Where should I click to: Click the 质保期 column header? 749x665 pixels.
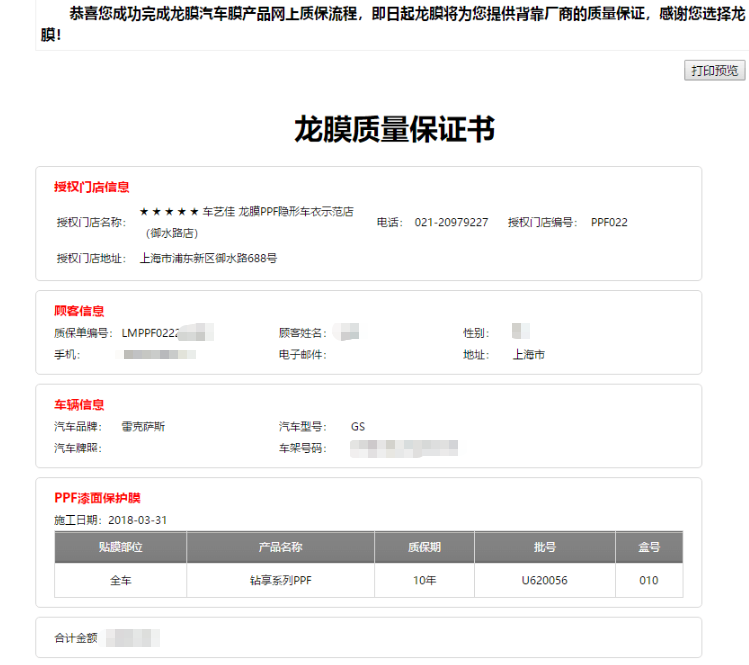[x=424, y=547]
